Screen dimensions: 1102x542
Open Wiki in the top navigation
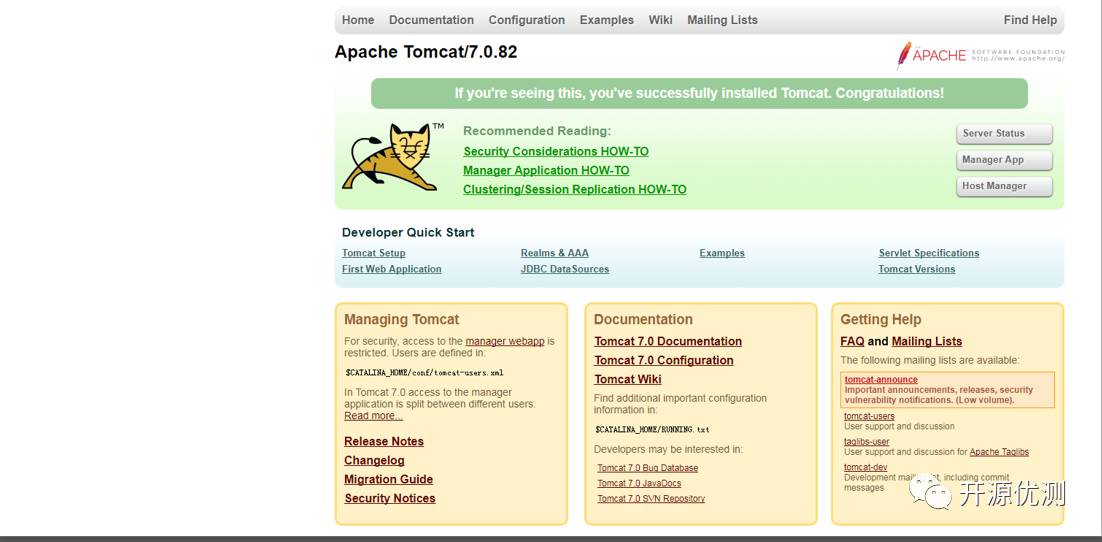click(x=661, y=20)
